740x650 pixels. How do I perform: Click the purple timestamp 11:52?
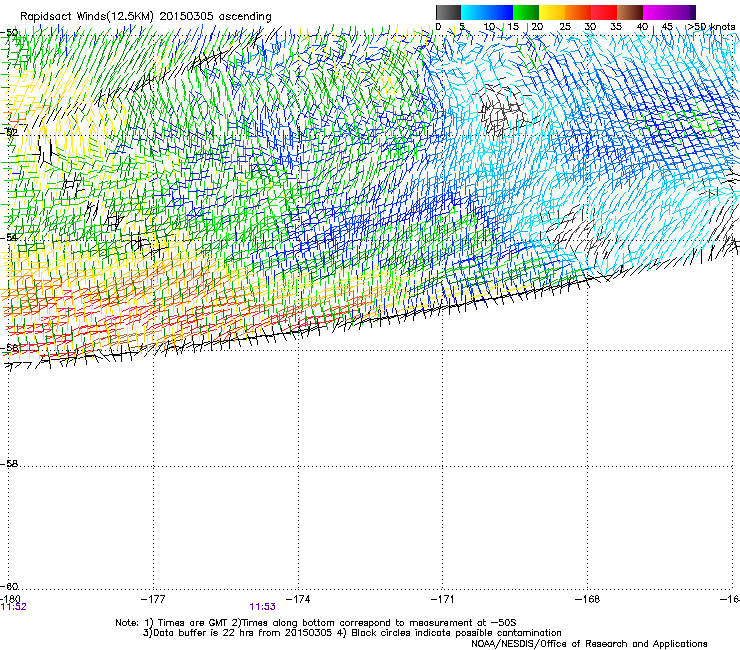tap(14, 607)
